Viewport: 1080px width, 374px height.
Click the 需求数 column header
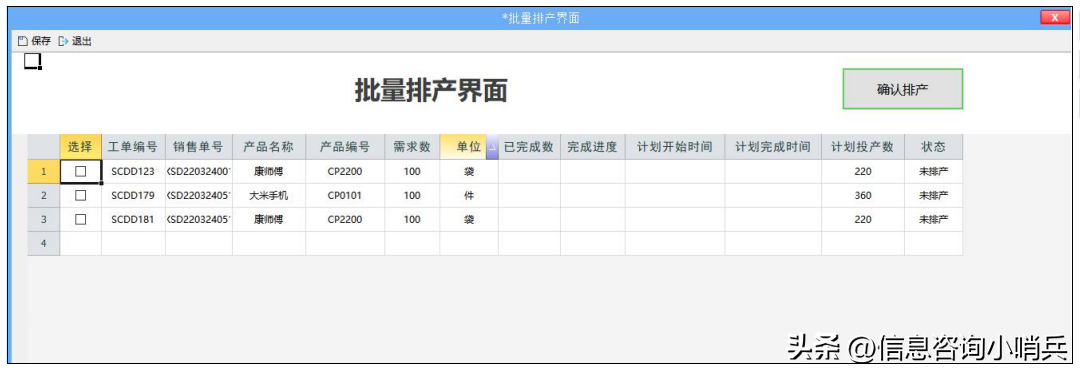pos(412,147)
